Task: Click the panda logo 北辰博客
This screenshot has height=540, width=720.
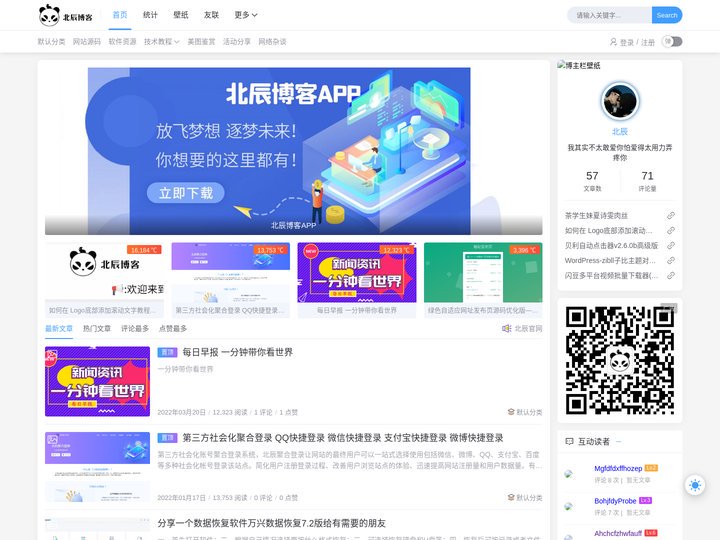Action: (x=66, y=15)
